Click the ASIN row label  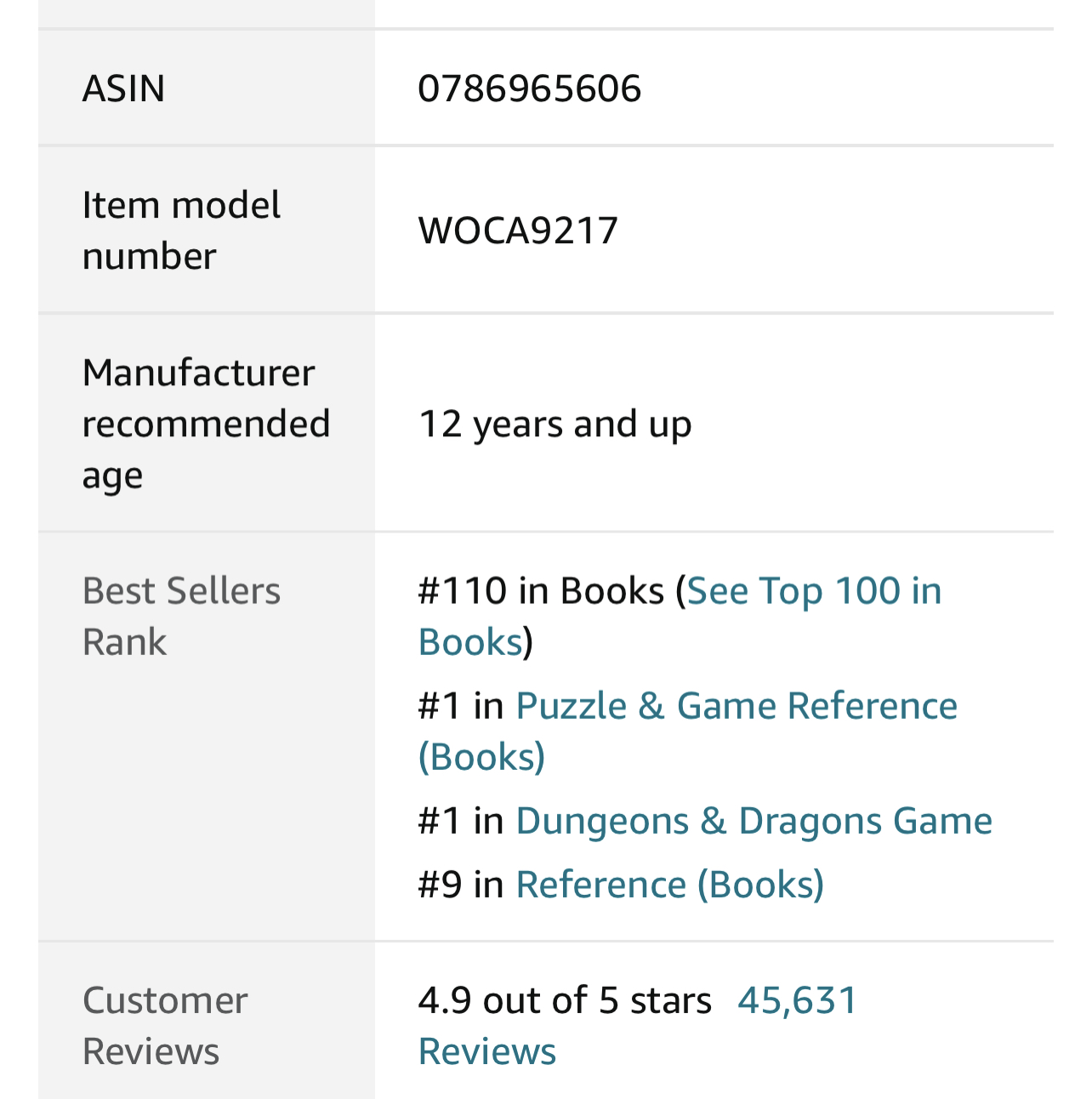point(123,88)
